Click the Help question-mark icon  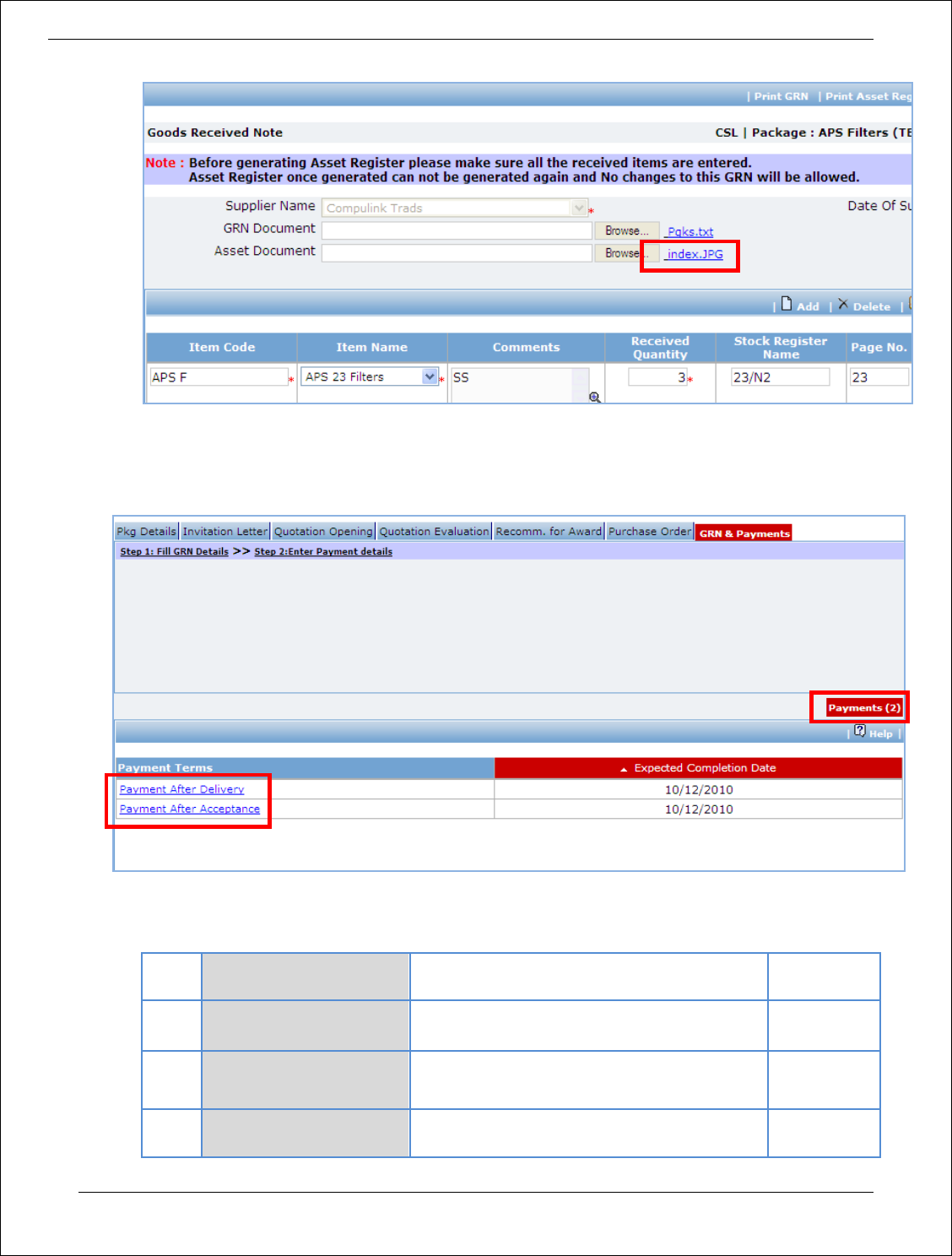(860, 731)
